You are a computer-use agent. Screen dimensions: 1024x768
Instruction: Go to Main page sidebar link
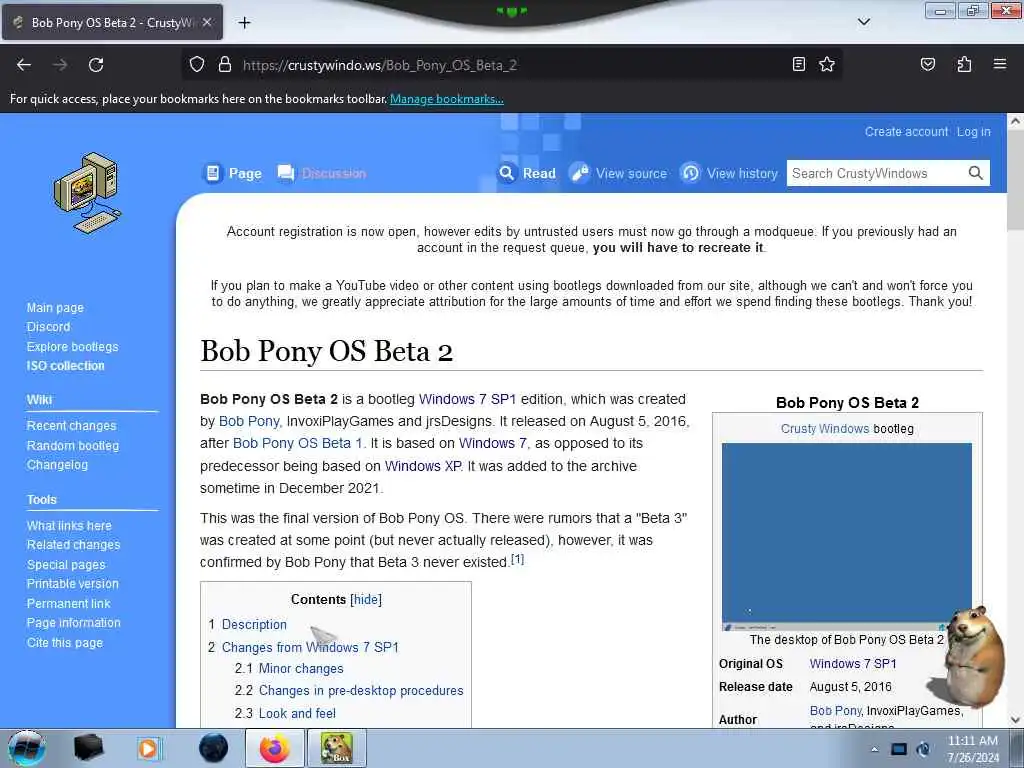tap(55, 308)
